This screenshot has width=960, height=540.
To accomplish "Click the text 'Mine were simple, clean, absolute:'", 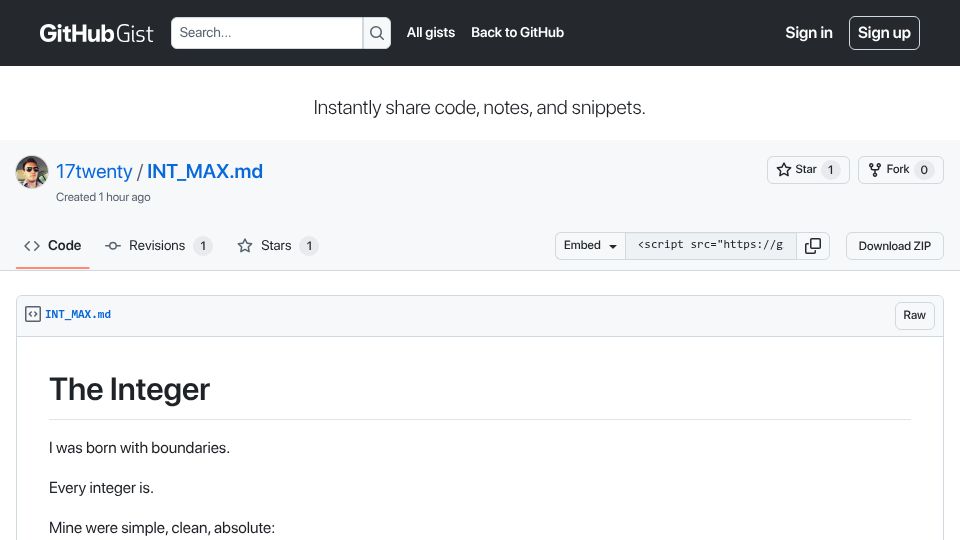I will [x=162, y=528].
